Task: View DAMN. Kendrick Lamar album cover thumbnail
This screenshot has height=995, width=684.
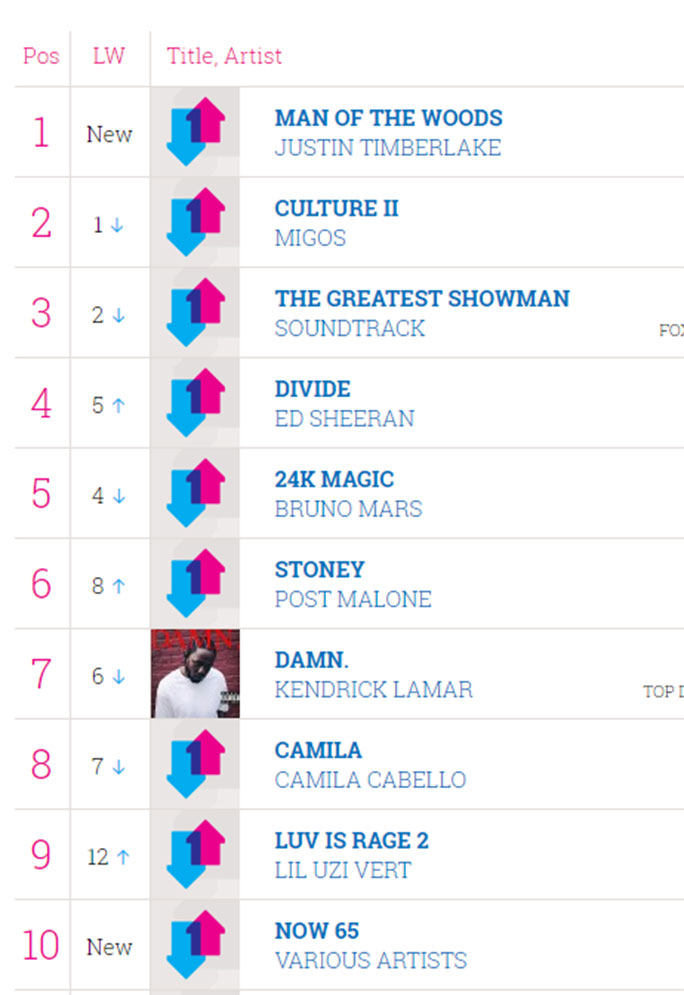Action: (x=195, y=674)
